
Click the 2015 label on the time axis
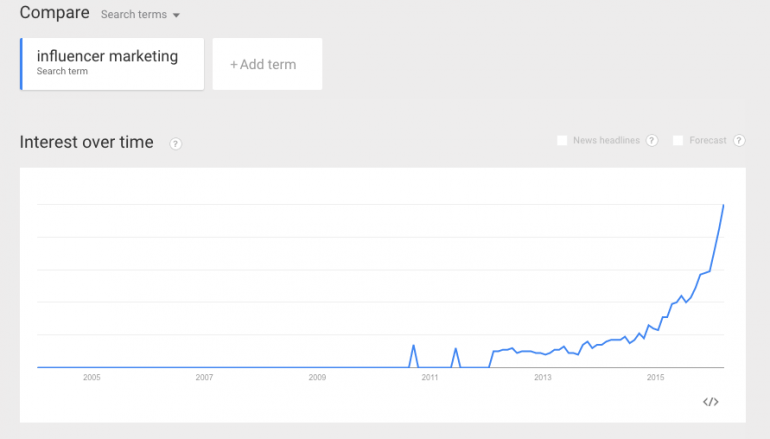(655, 377)
